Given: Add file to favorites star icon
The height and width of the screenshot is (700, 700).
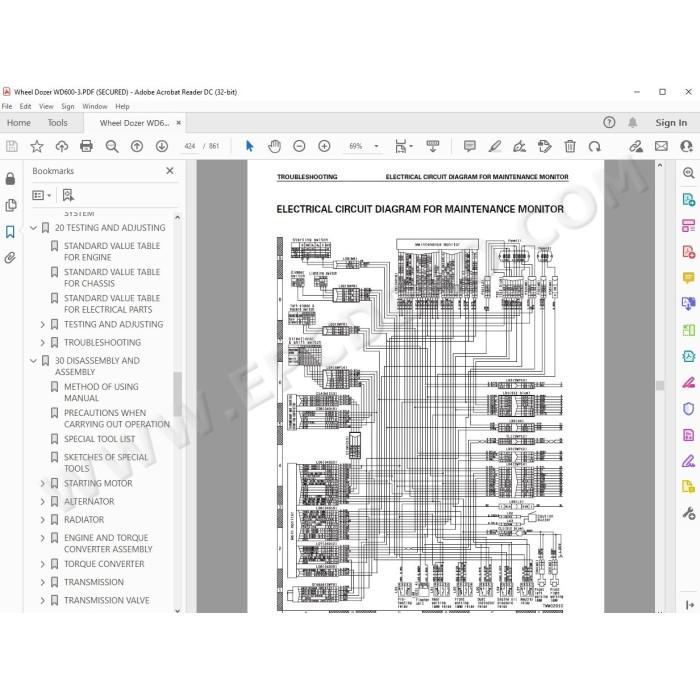Looking at the screenshot, I should tap(37, 146).
